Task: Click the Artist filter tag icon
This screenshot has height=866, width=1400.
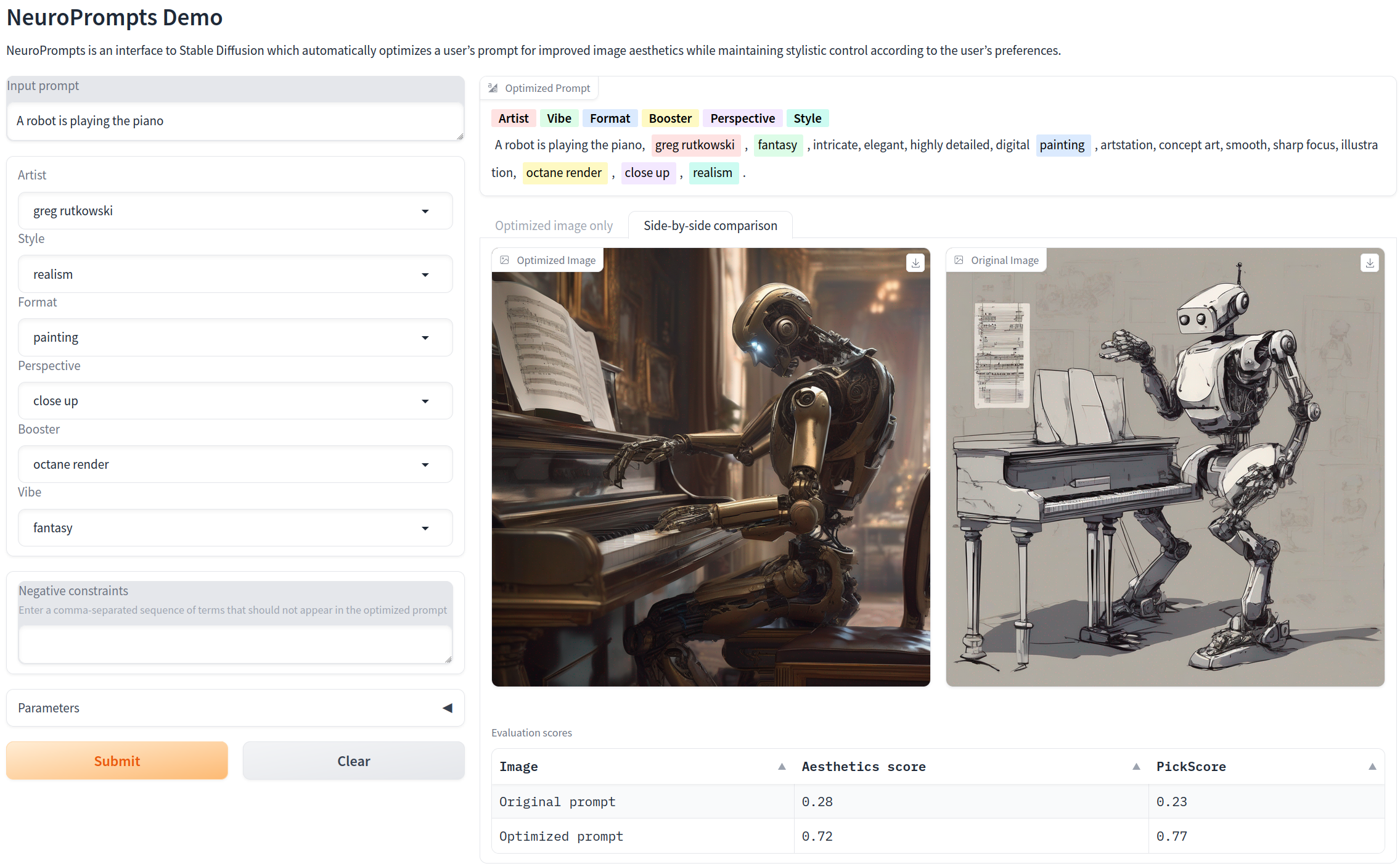Action: point(513,118)
